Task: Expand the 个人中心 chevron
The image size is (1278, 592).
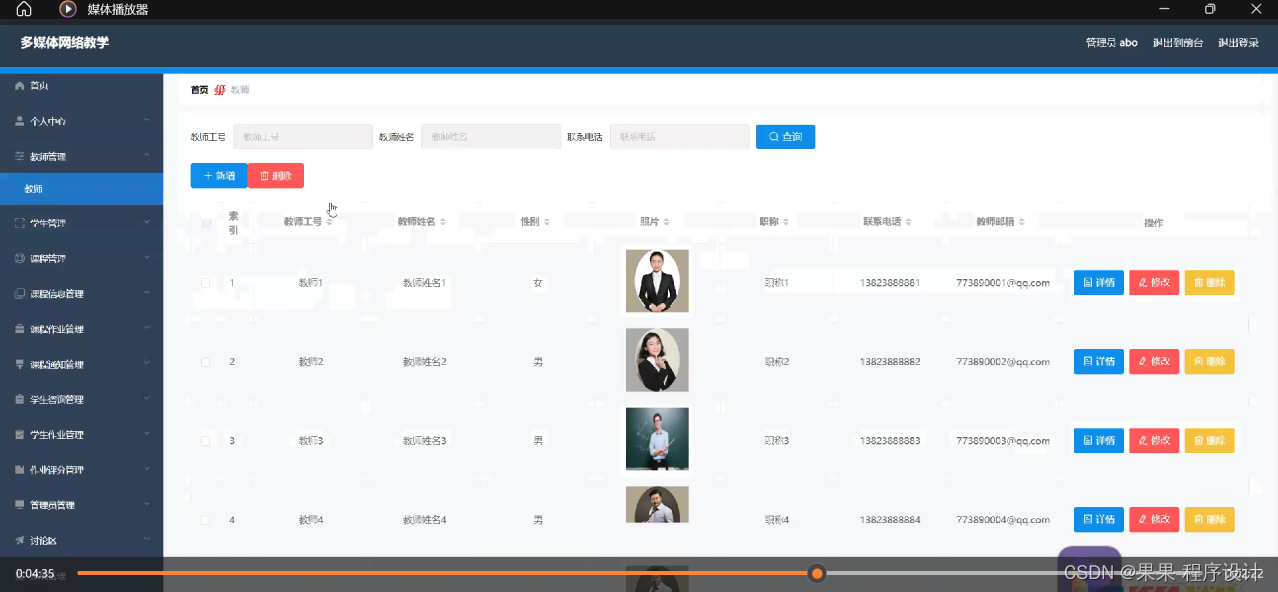Action: coord(147,121)
